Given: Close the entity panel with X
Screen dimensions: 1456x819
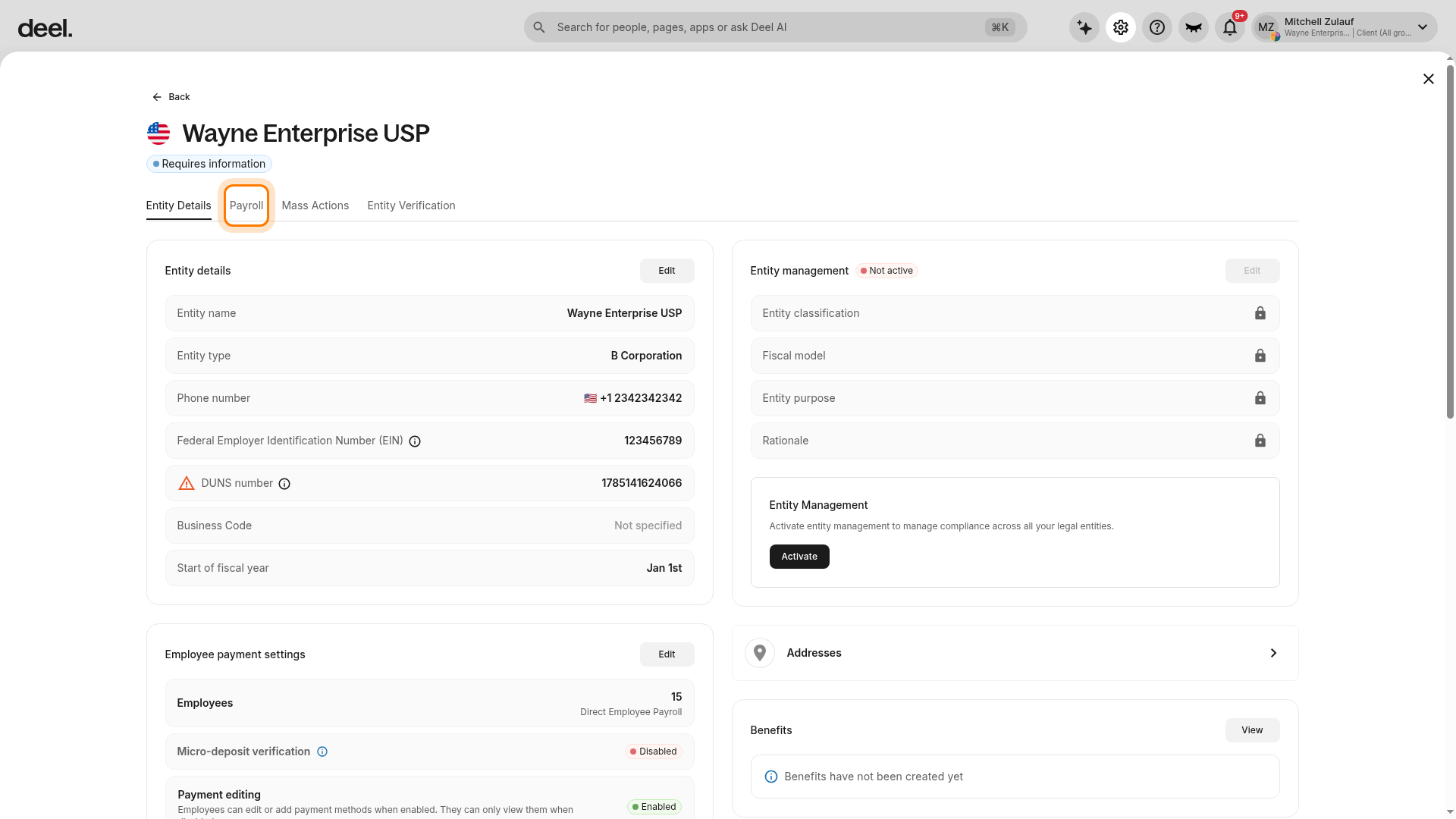Looking at the screenshot, I should [1429, 79].
